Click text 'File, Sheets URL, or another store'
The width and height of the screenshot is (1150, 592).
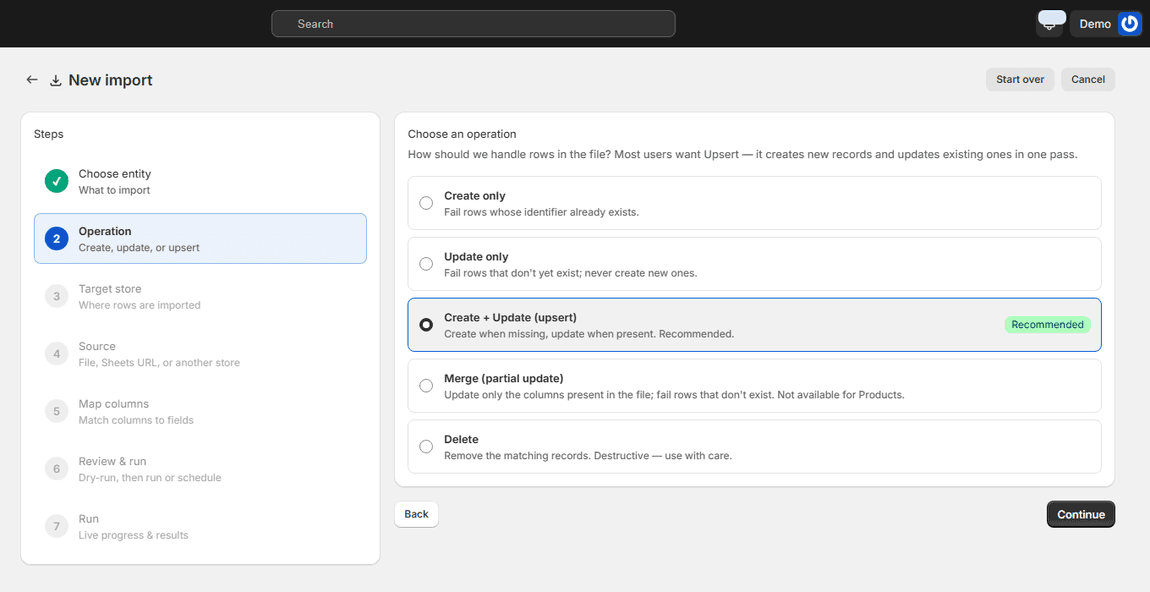[x=159, y=362]
